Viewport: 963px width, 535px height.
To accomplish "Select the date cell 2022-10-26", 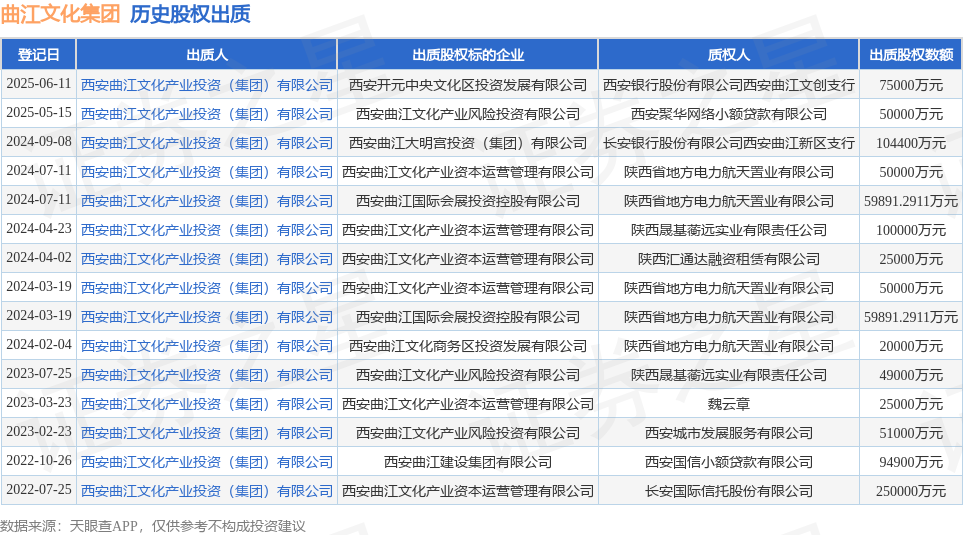I will tap(39, 461).
